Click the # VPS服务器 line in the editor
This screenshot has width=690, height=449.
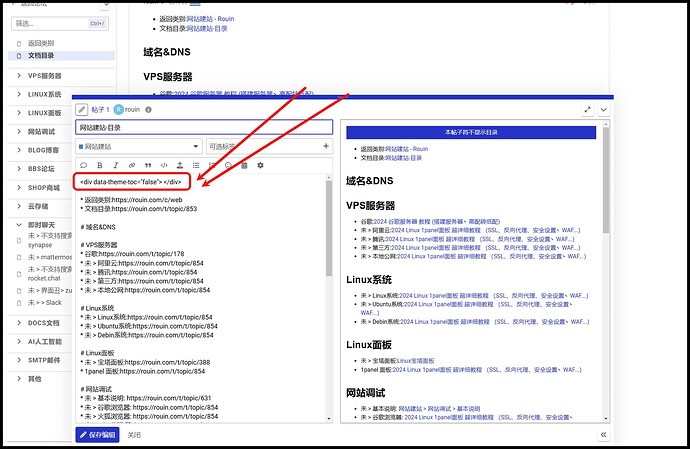pos(99,245)
